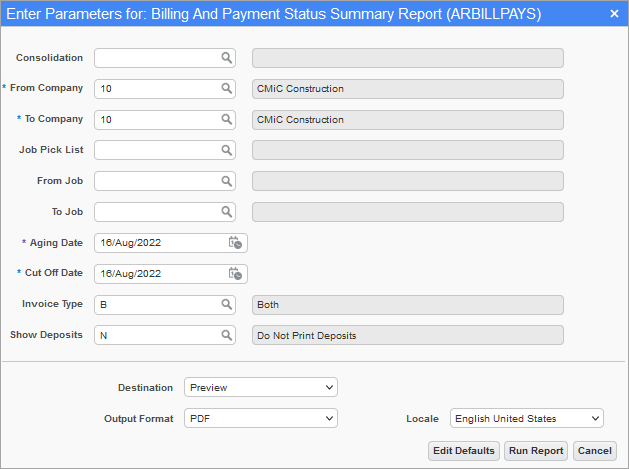Close the parameters dialog with X

pos(614,14)
